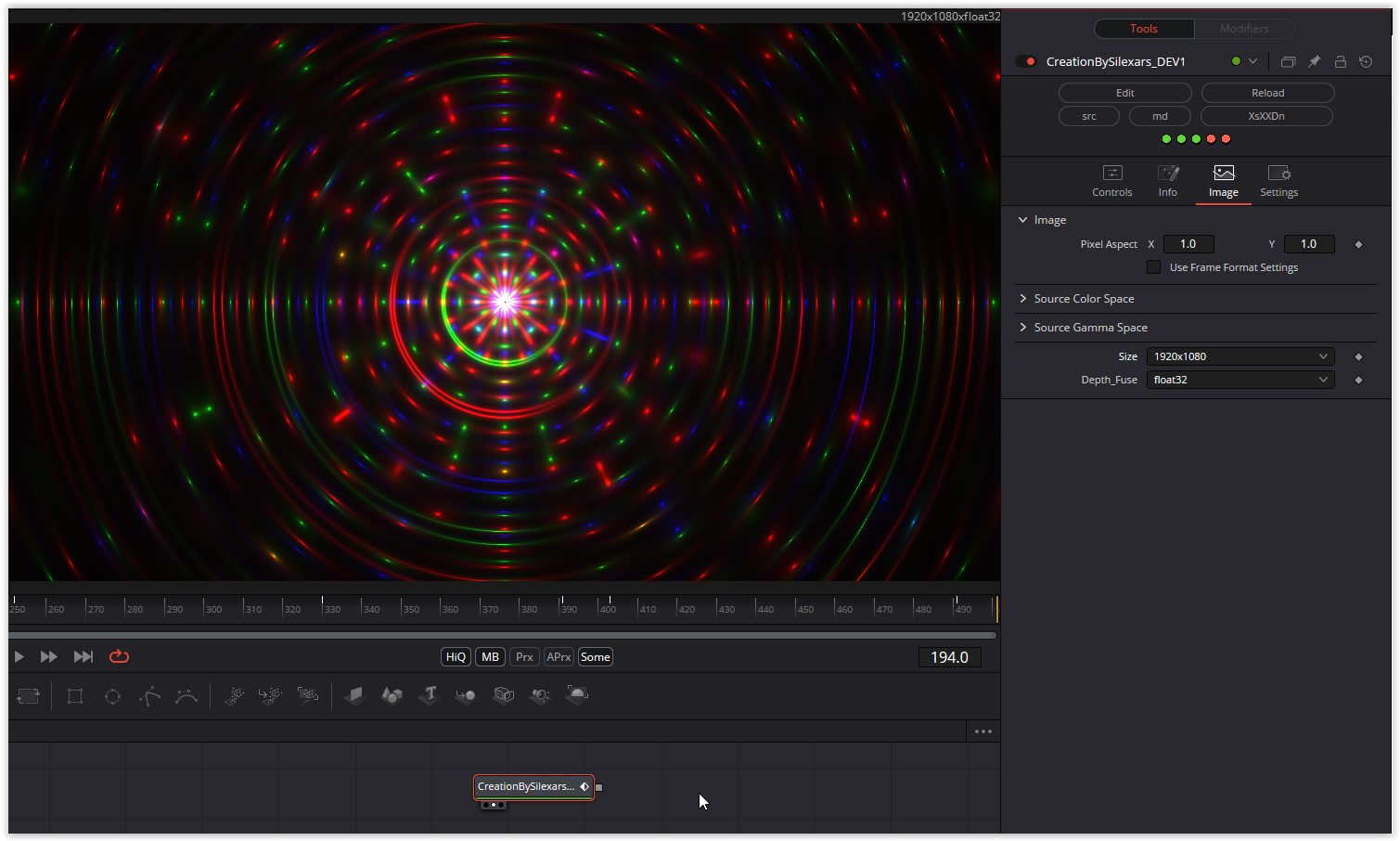Click the Pixel Aspect X value field

pos(1188,244)
